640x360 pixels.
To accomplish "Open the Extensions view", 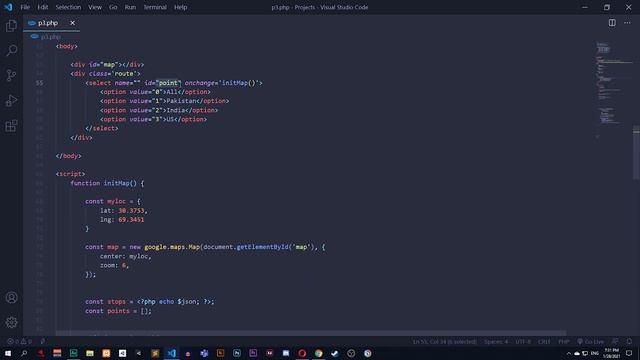I will [x=11, y=125].
